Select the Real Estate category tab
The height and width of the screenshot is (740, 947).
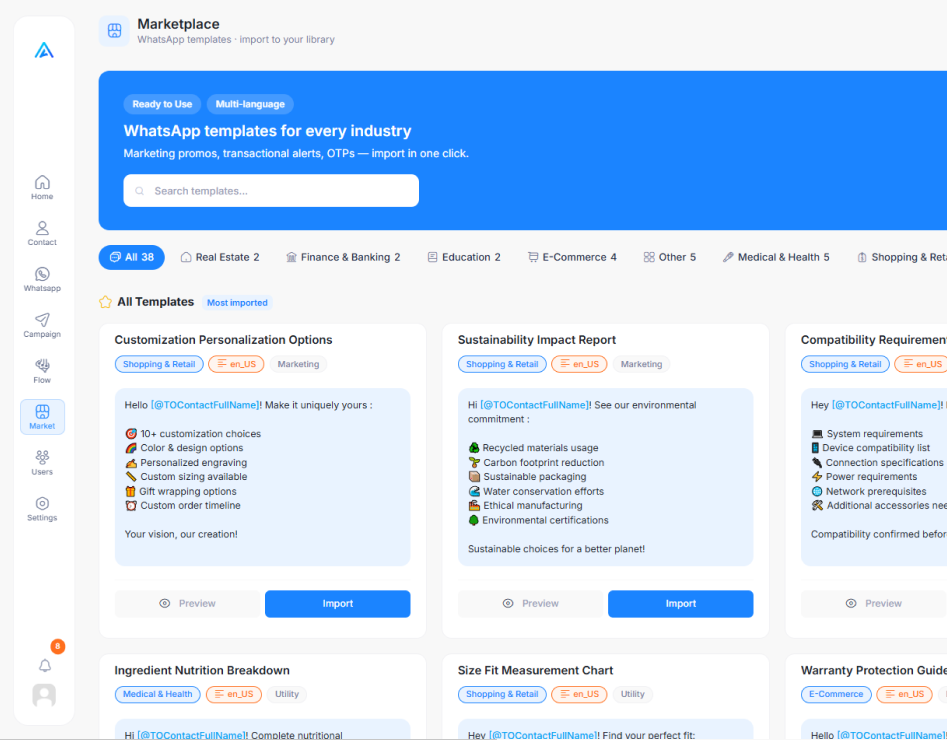click(x=220, y=257)
